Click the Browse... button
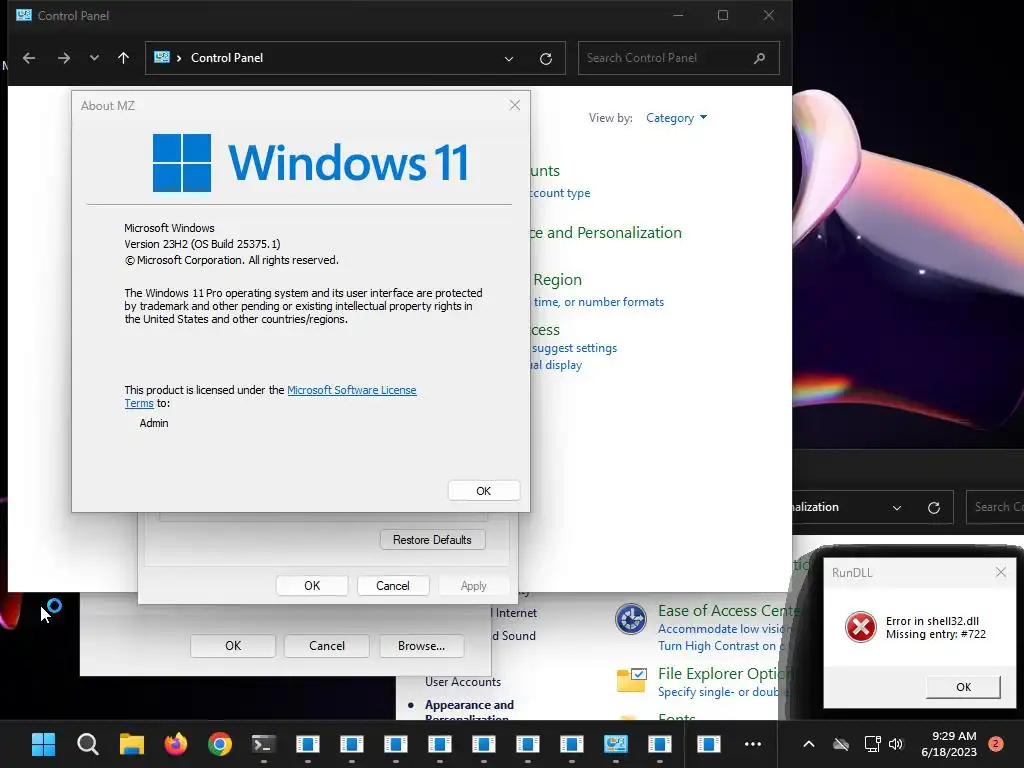 (x=421, y=646)
